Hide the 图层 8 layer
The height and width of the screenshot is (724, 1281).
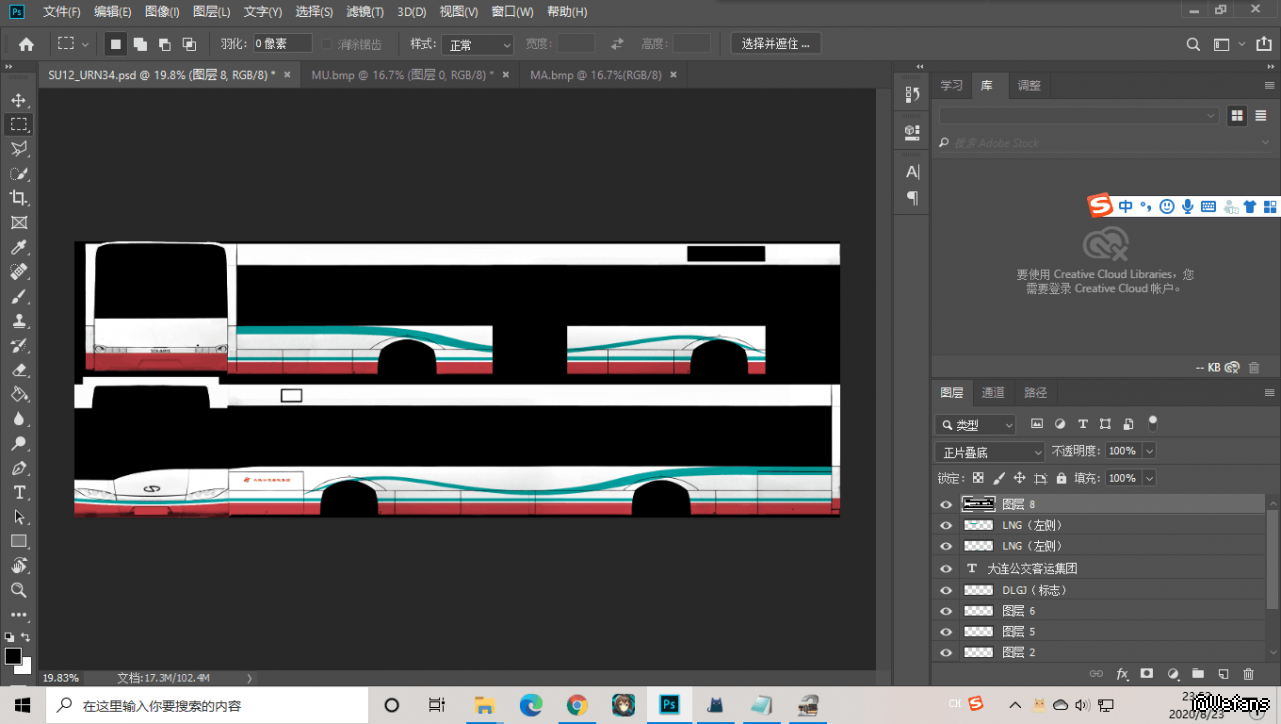point(946,504)
